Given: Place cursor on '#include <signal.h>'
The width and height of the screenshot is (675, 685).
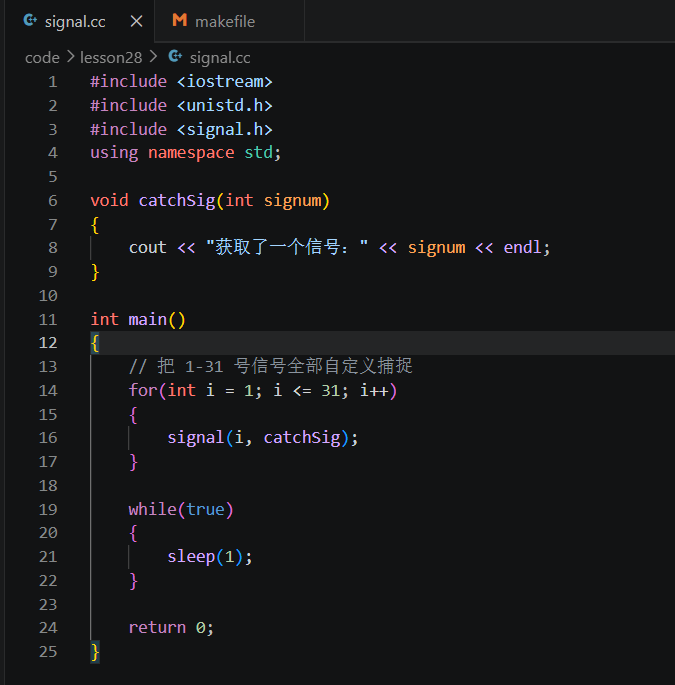Looking at the screenshot, I should [x=181, y=129].
